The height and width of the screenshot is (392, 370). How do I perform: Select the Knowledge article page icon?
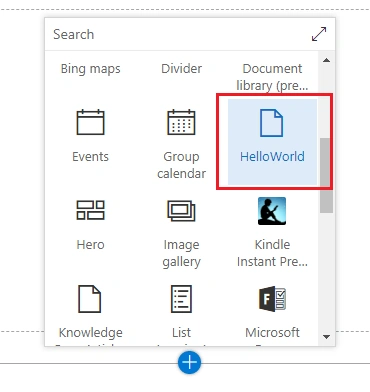[x=89, y=299]
